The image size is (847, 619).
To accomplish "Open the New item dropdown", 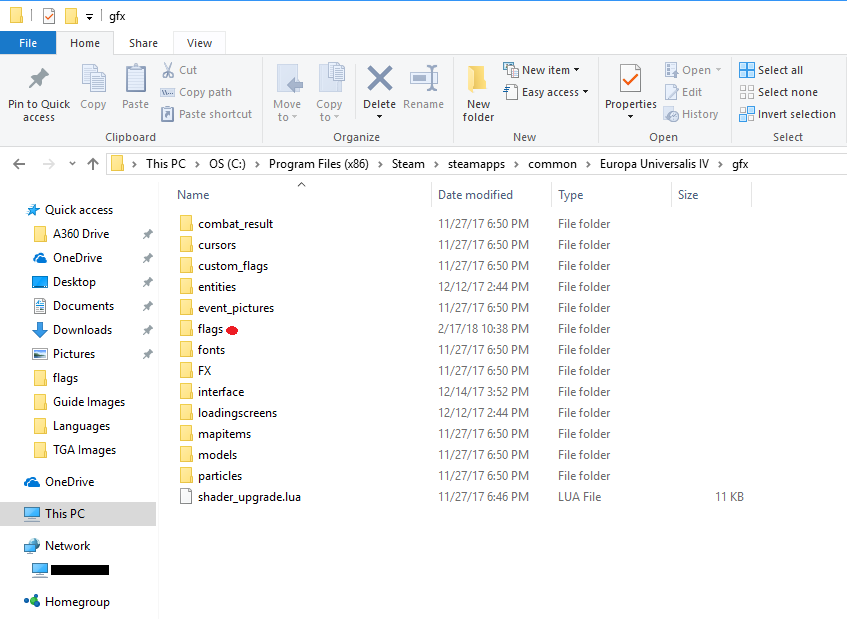I will pyautogui.click(x=542, y=70).
